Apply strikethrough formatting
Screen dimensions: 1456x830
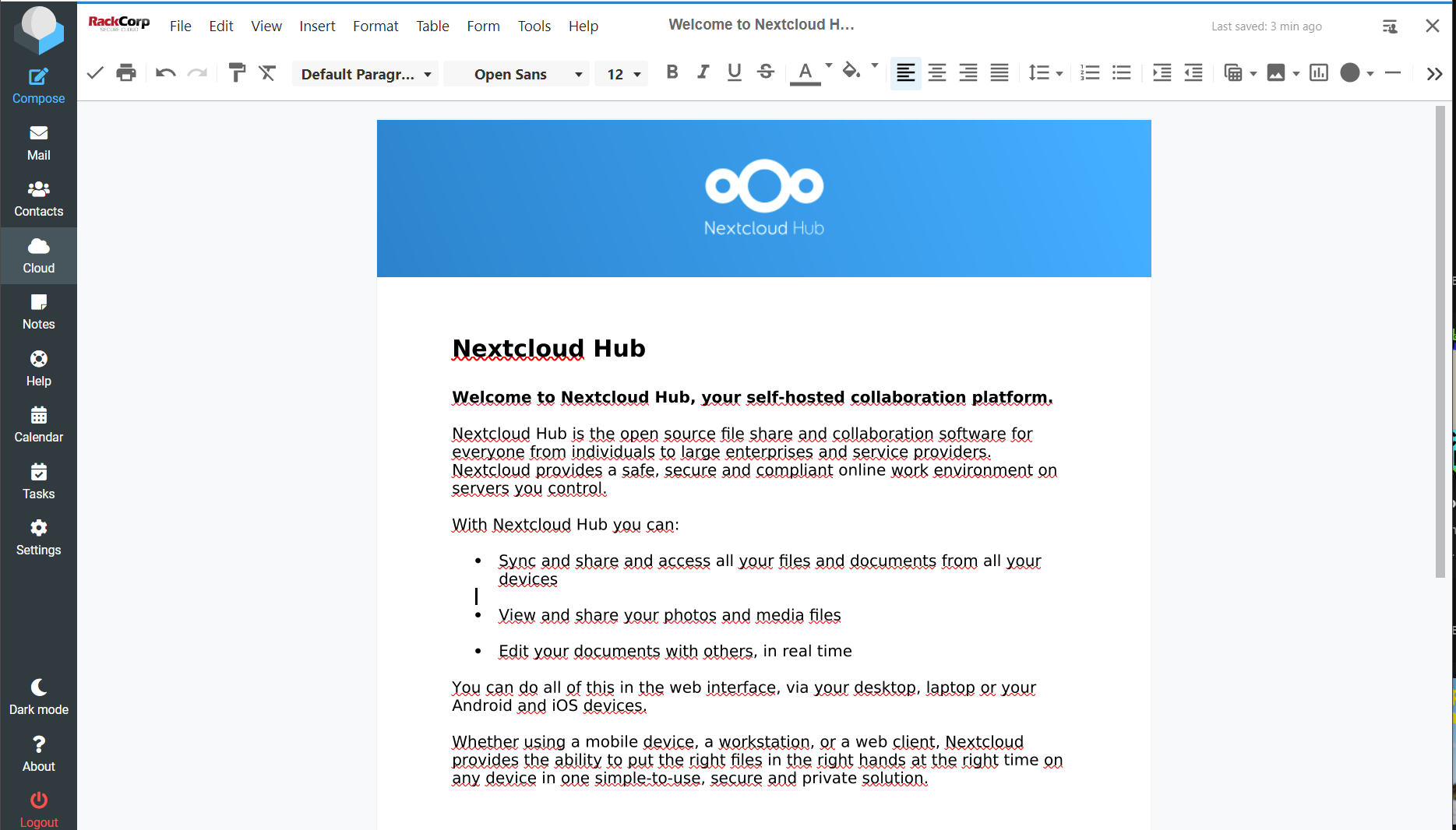[x=766, y=72]
